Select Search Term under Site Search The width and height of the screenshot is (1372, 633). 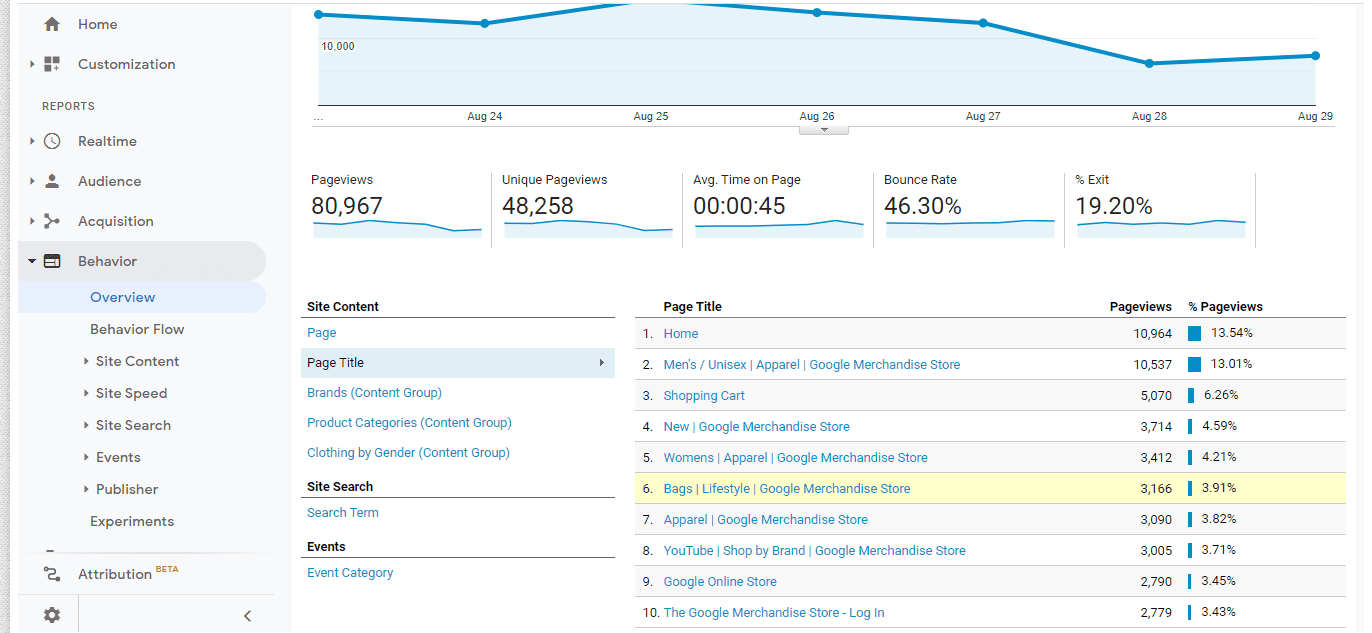[343, 513]
